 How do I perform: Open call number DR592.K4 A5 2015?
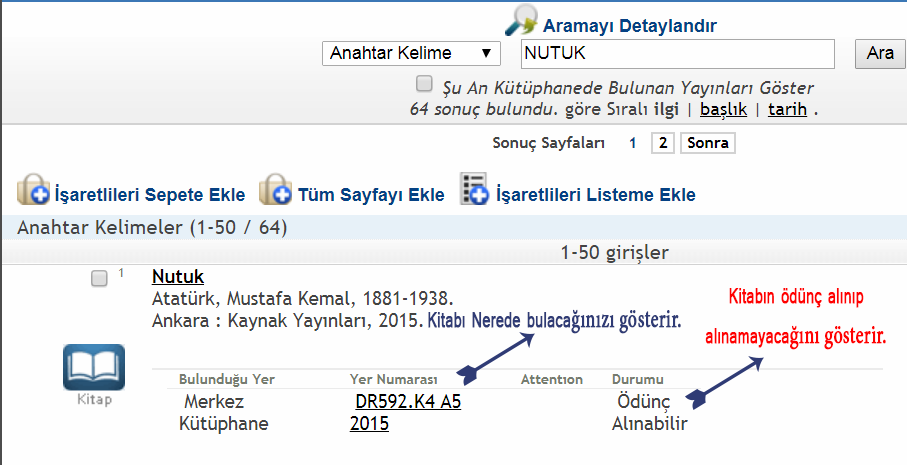click(x=405, y=412)
